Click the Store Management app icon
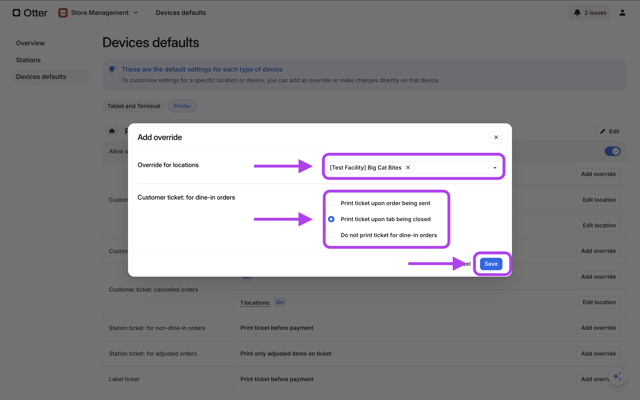The image size is (640, 400). tap(63, 13)
